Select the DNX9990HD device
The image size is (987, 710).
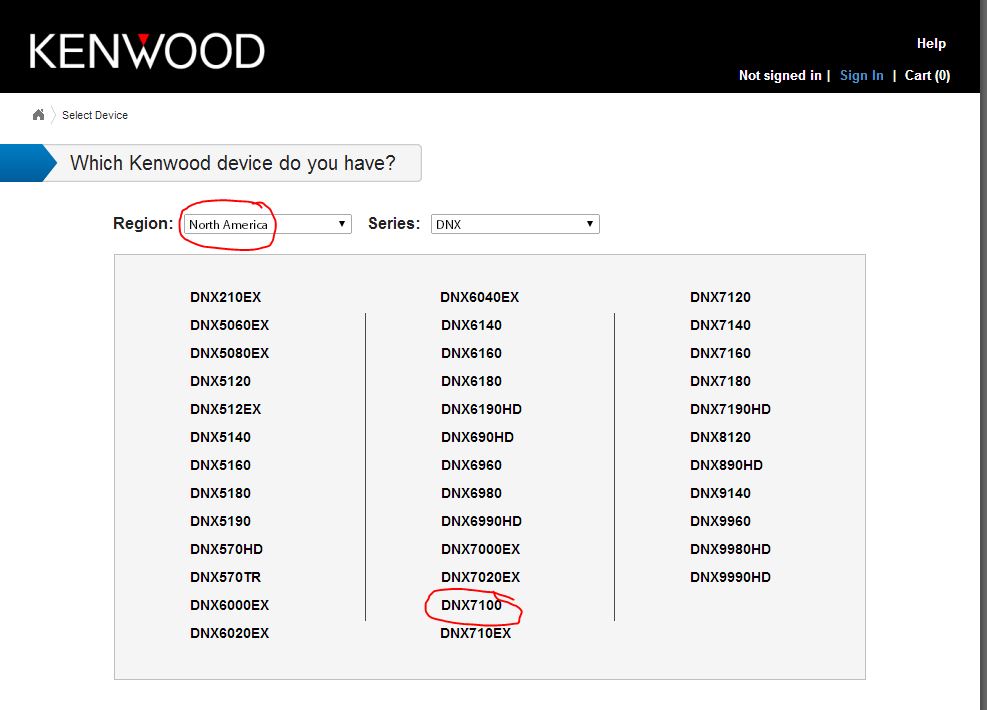(x=730, y=577)
